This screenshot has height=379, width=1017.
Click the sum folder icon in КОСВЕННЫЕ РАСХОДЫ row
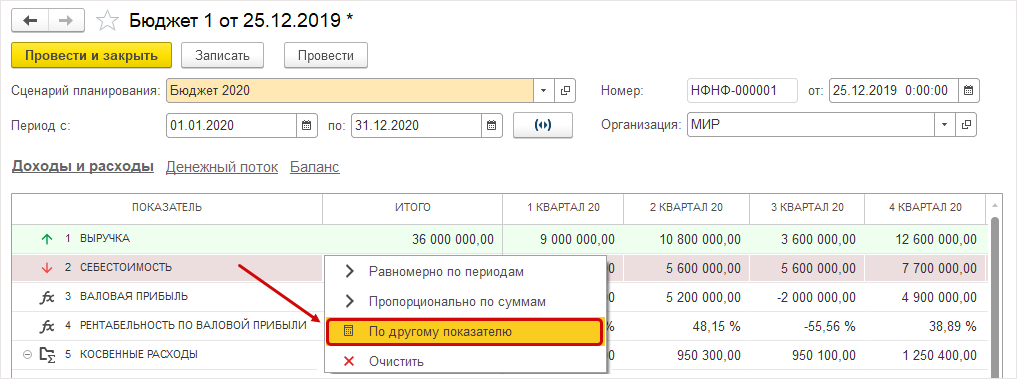(x=47, y=354)
